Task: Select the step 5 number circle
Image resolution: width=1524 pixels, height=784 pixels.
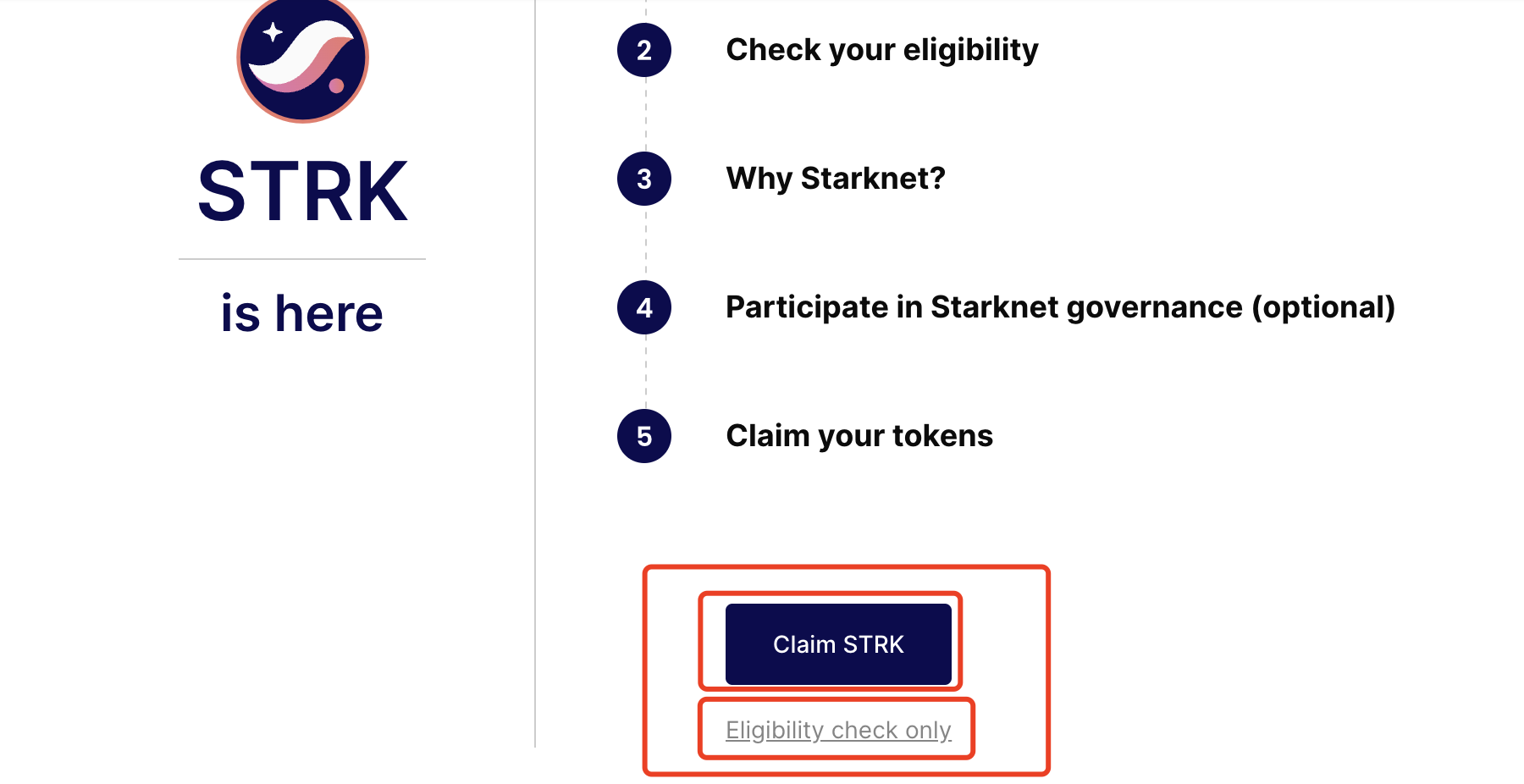Action: tap(644, 436)
